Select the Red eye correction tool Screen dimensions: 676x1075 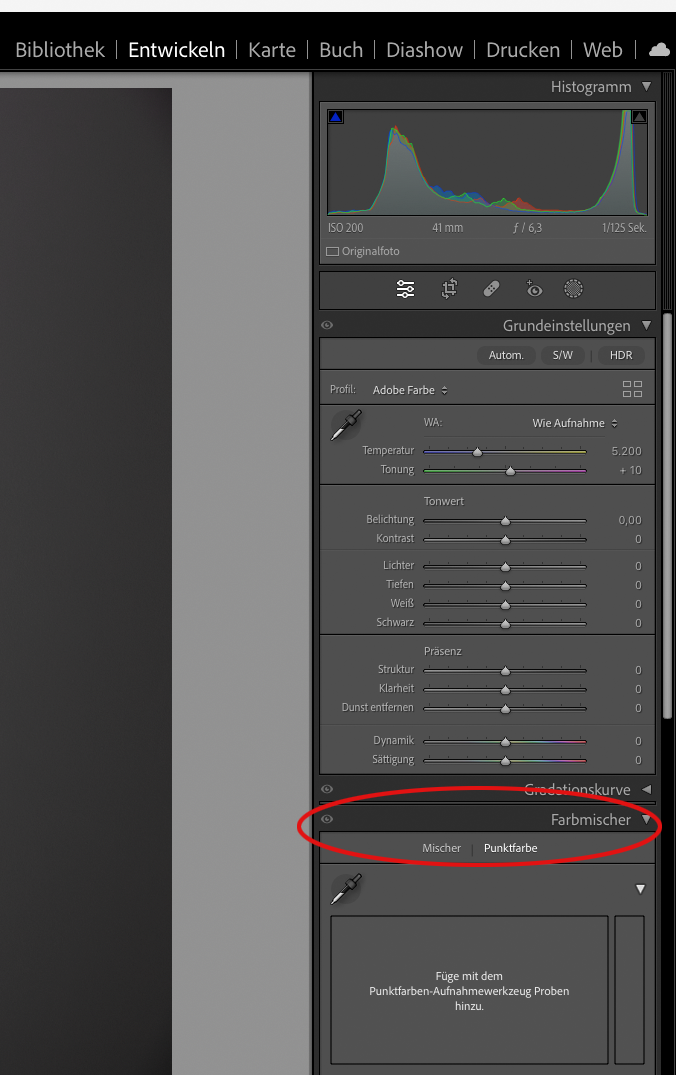tap(533, 289)
